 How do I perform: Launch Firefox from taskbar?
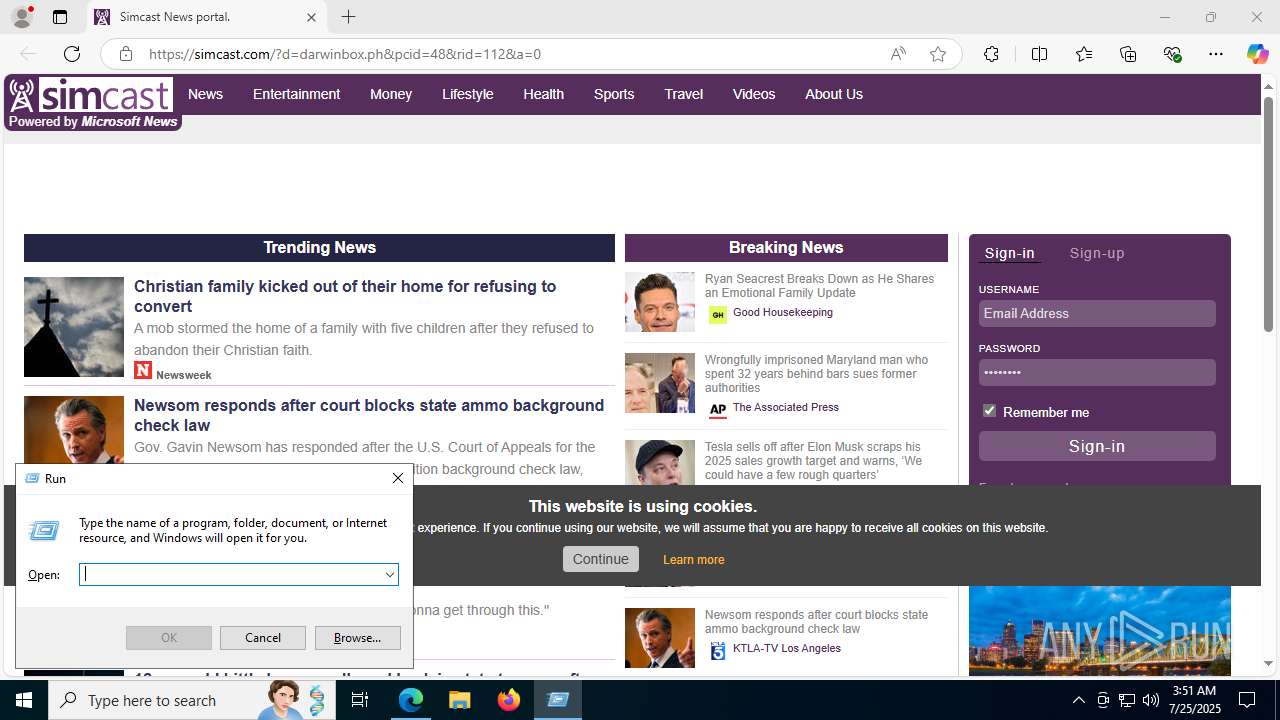click(x=509, y=700)
